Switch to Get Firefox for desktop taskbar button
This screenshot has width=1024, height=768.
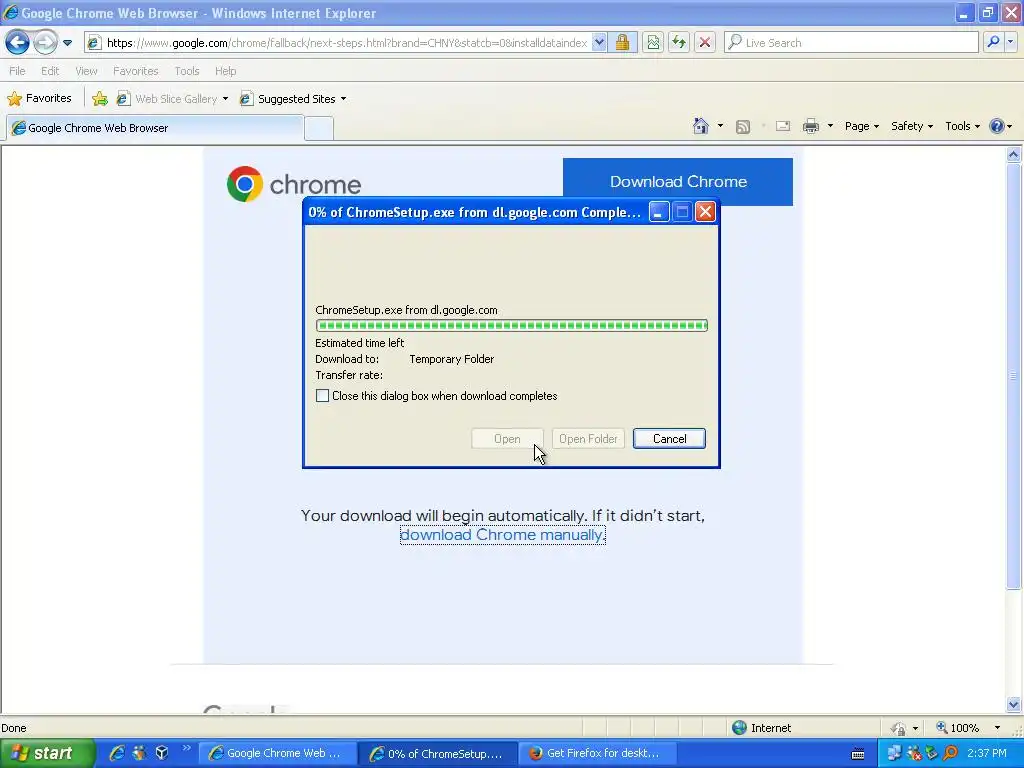[x=597, y=753]
